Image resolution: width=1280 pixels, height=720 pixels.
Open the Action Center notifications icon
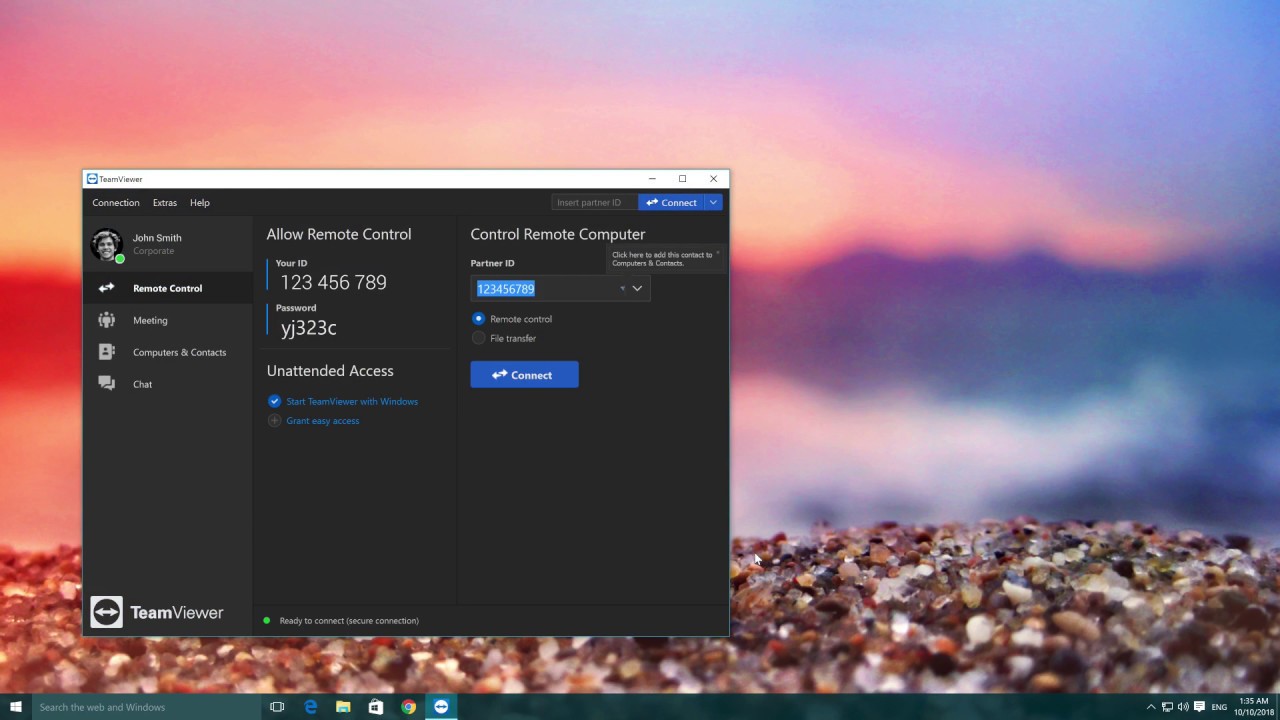(1200, 707)
